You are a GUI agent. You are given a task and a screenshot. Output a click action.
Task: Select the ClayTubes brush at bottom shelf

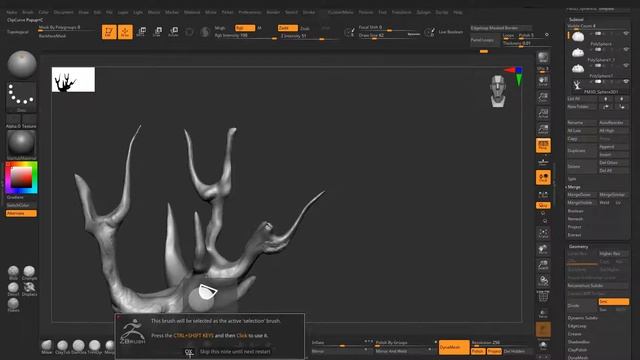[62, 347]
